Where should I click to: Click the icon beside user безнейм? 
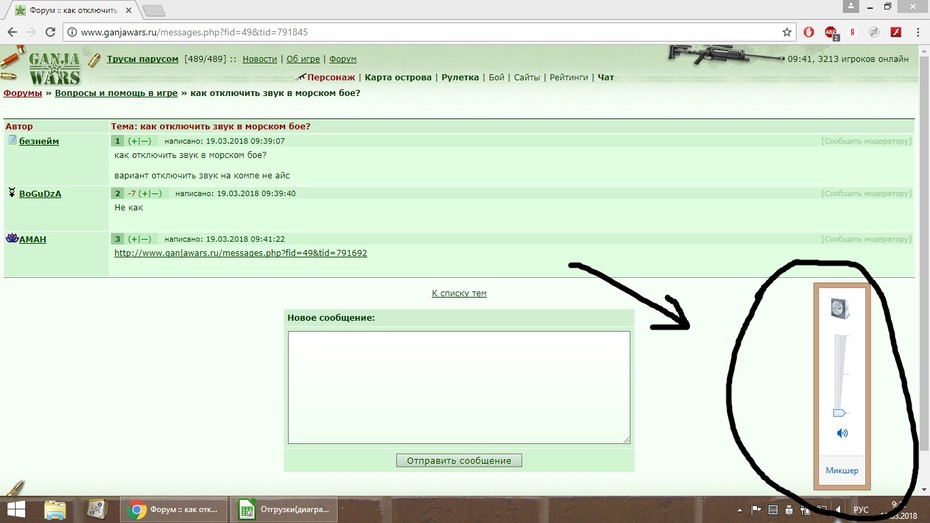click(12, 141)
